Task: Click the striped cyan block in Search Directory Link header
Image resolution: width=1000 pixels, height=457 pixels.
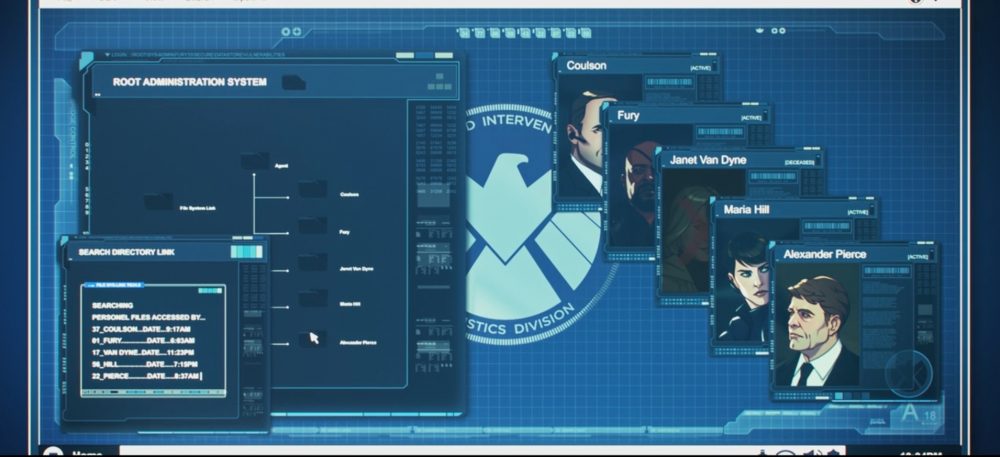Action: [246, 252]
